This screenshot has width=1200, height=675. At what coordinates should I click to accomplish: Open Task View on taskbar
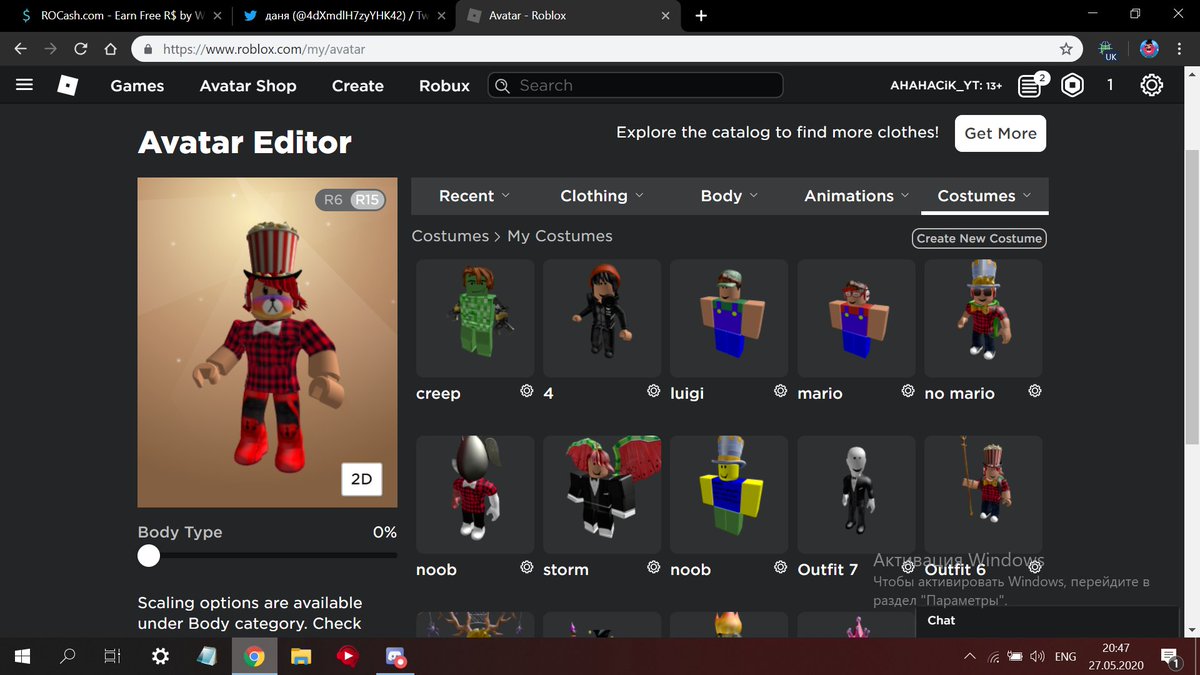[x=113, y=657]
